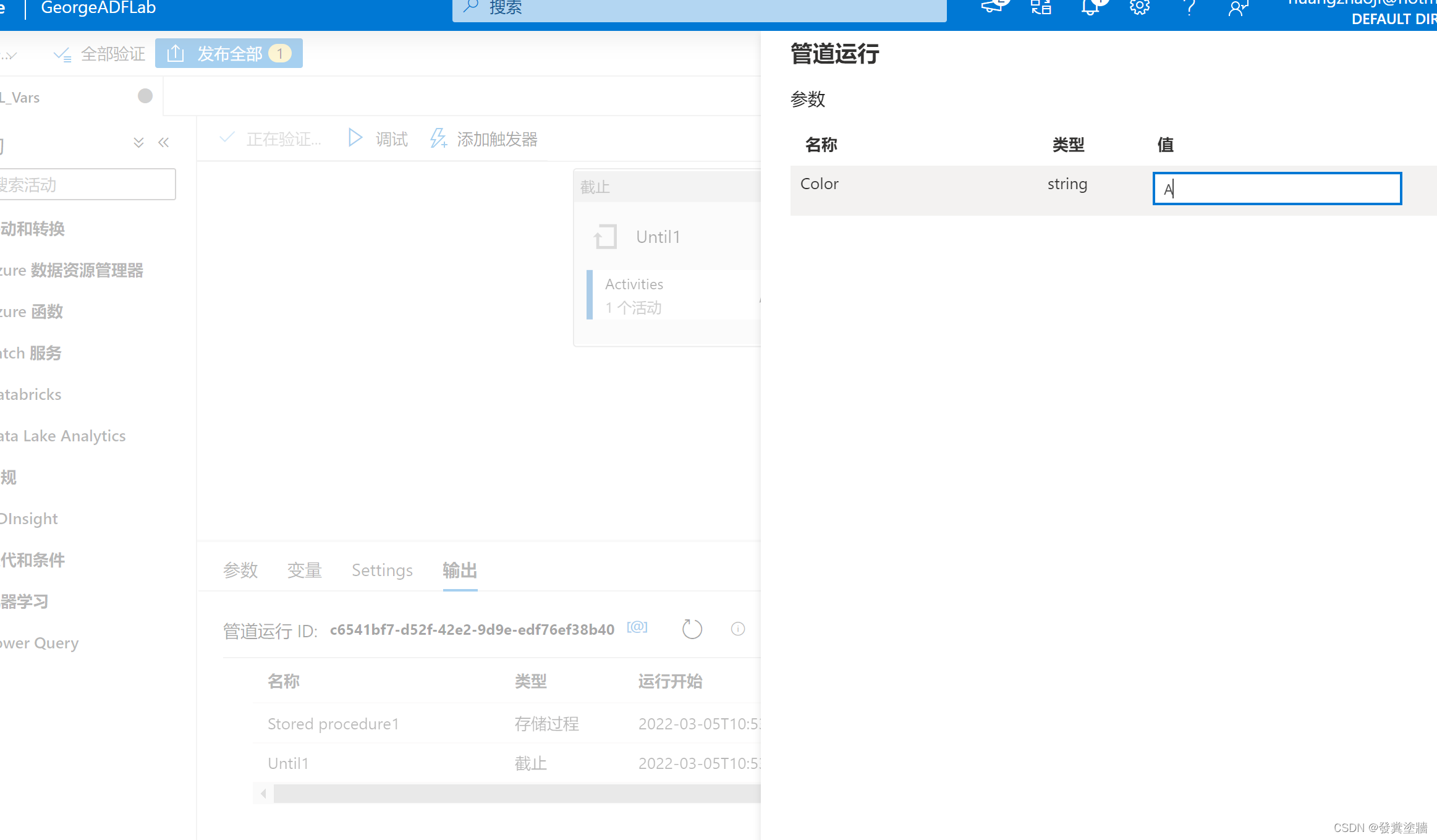Viewport: 1437px width, 840px height.
Task: Expand the Batch 服务 activity group
Action: tap(31, 353)
